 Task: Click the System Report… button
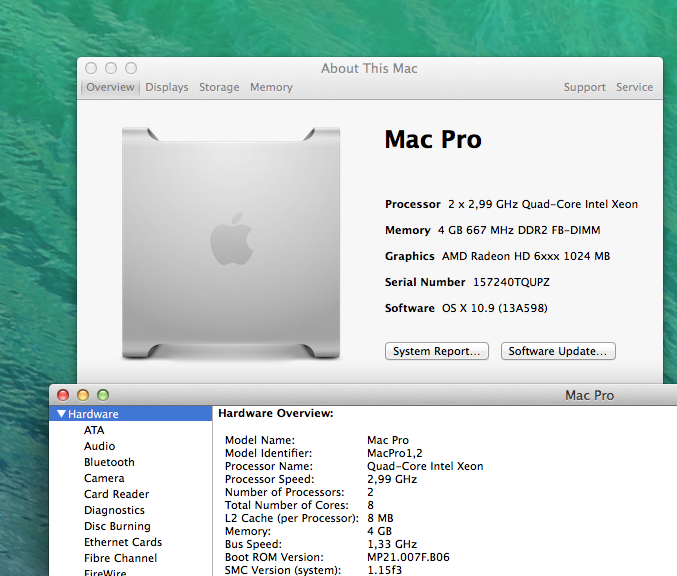pyautogui.click(x=437, y=351)
